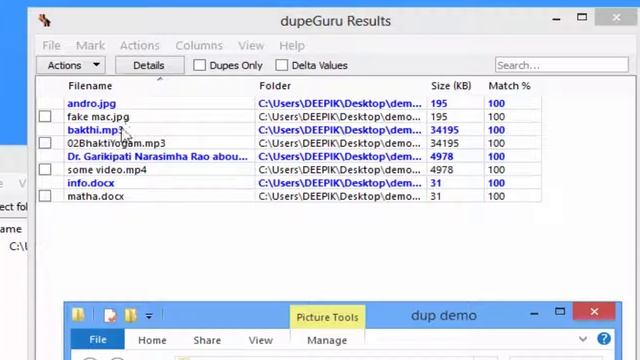Click the folder path cell of andro.jpg
Screen dimensions: 640x360
[x=340, y=104]
